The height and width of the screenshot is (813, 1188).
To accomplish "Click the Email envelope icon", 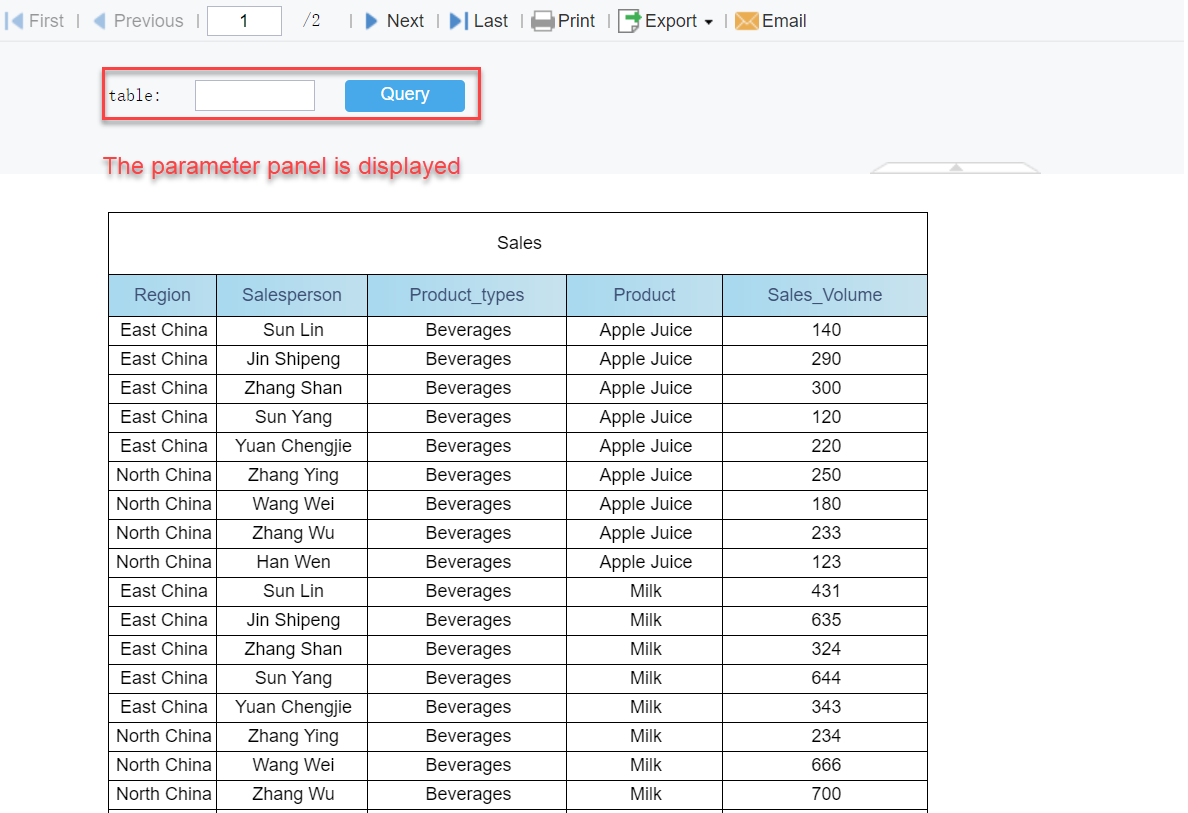I will pyautogui.click(x=746, y=20).
